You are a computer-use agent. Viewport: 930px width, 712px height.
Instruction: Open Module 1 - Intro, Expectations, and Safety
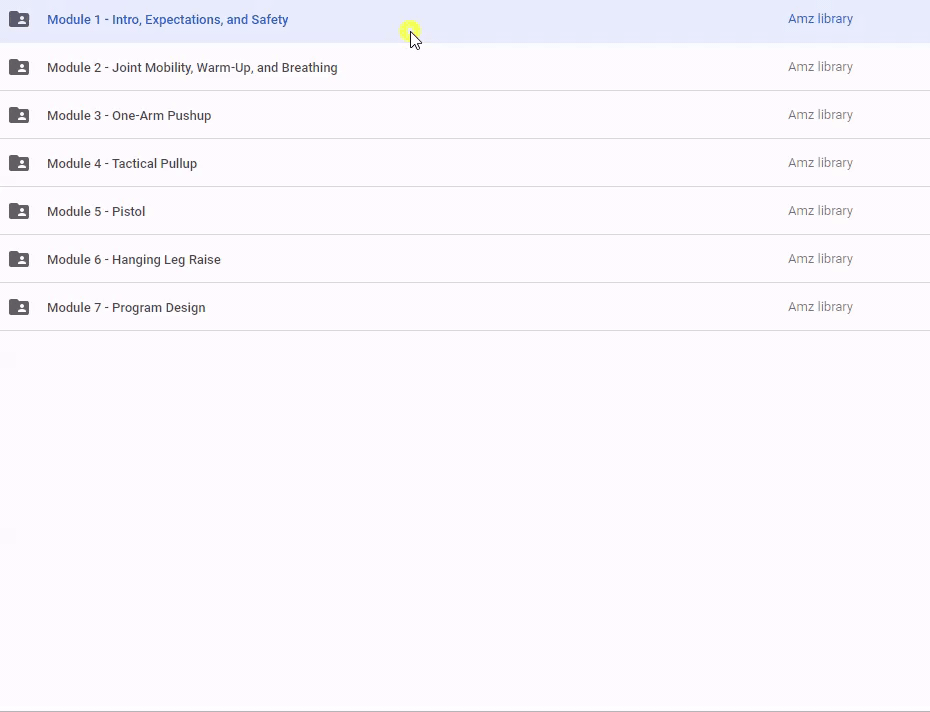(x=167, y=19)
